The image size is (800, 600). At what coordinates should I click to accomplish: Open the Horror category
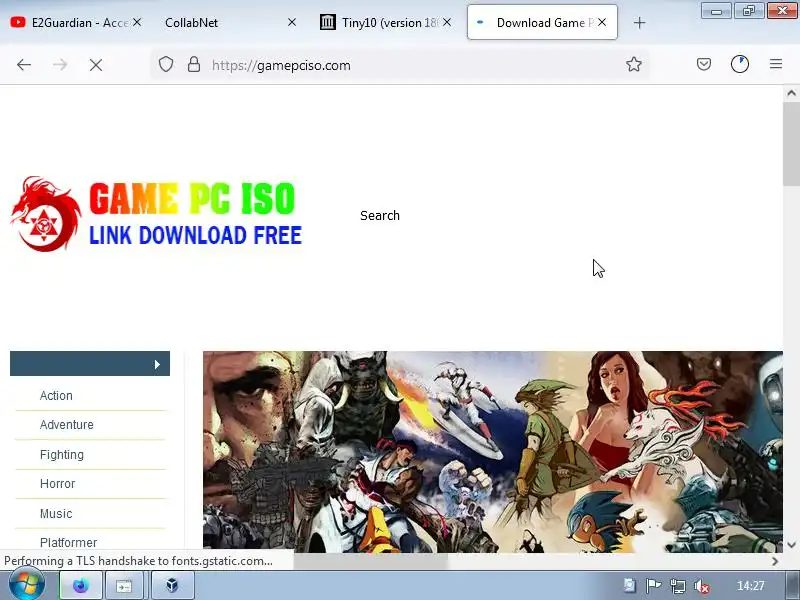pyautogui.click(x=58, y=483)
